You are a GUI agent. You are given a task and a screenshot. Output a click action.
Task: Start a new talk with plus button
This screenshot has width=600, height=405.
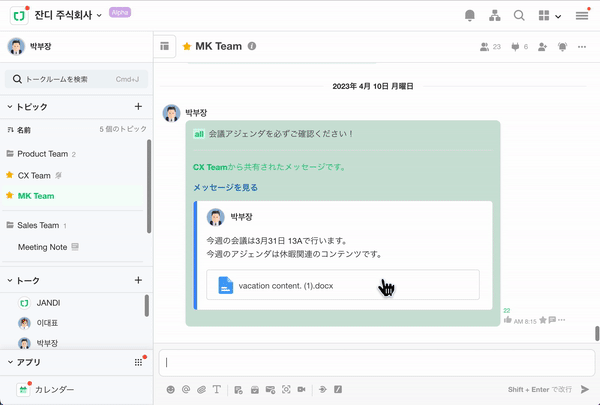click(x=138, y=280)
